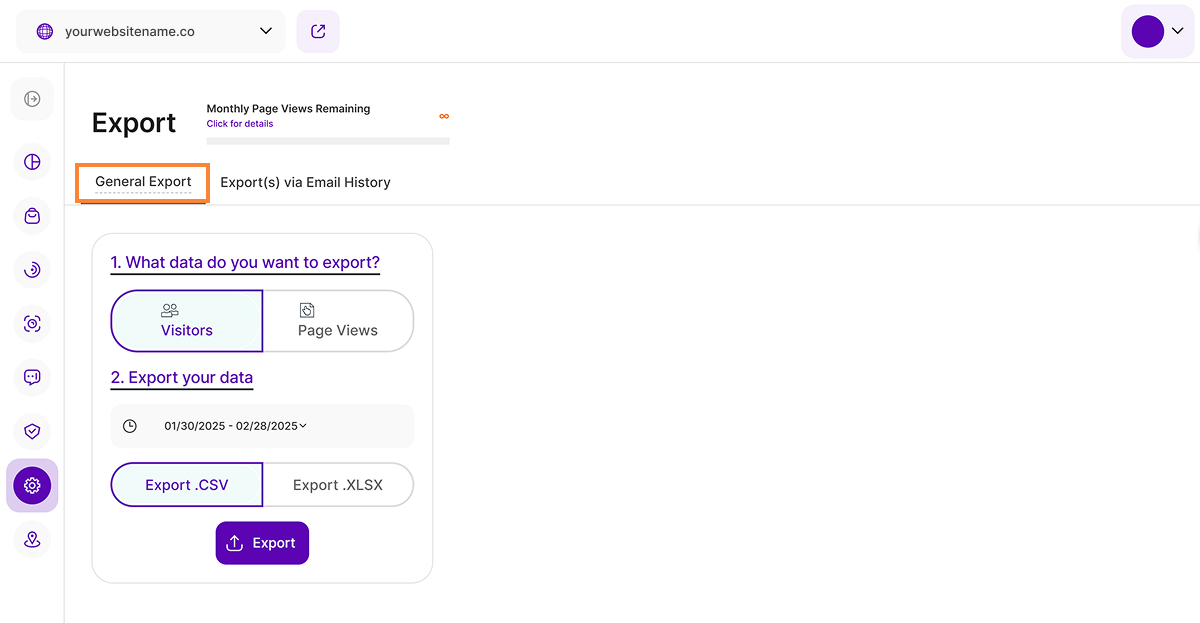Screen dimensions: 1200x623
Task: Switch to Export(s) via Email History tab
Action: 305,183
